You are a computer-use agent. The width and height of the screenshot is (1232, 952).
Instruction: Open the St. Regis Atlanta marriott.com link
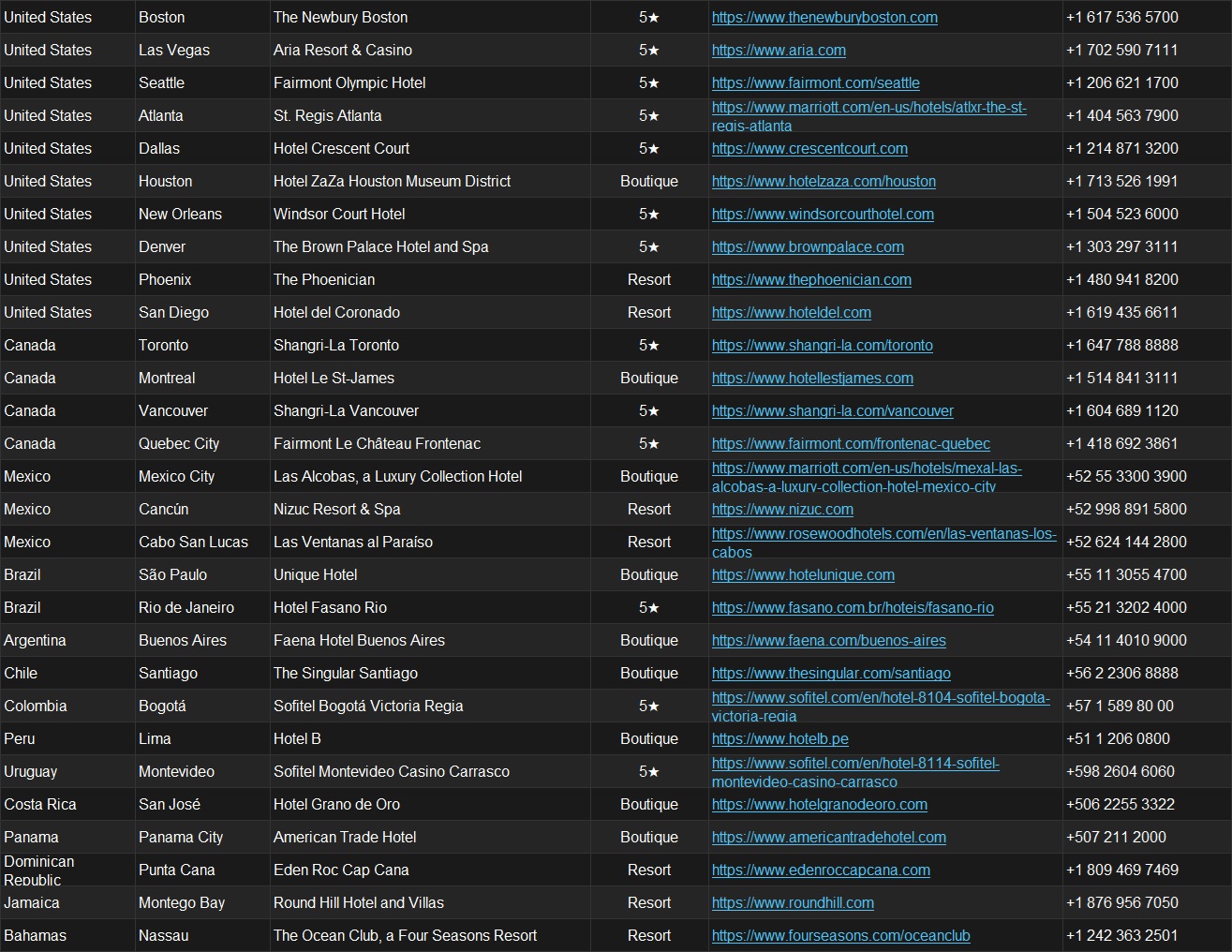[869, 115]
